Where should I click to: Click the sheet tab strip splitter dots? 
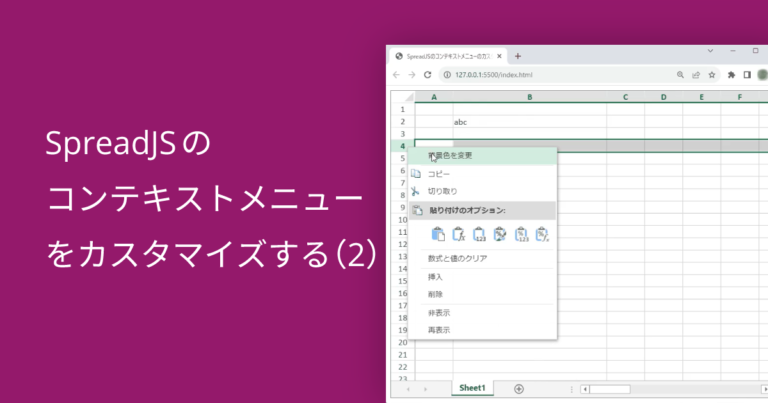[572, 389]
